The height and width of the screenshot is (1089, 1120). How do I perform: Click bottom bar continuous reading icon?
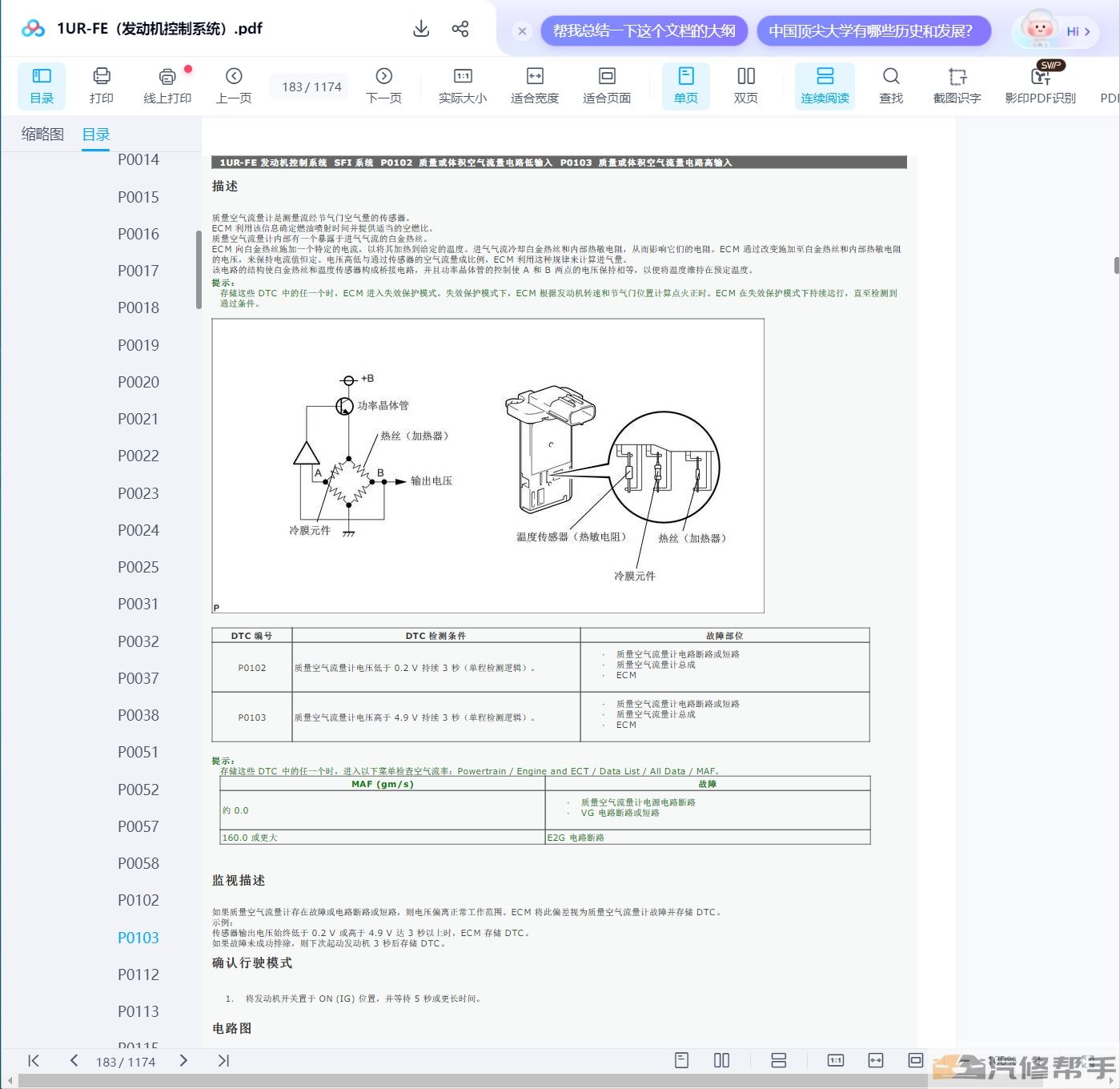[x=778, y=1060]
